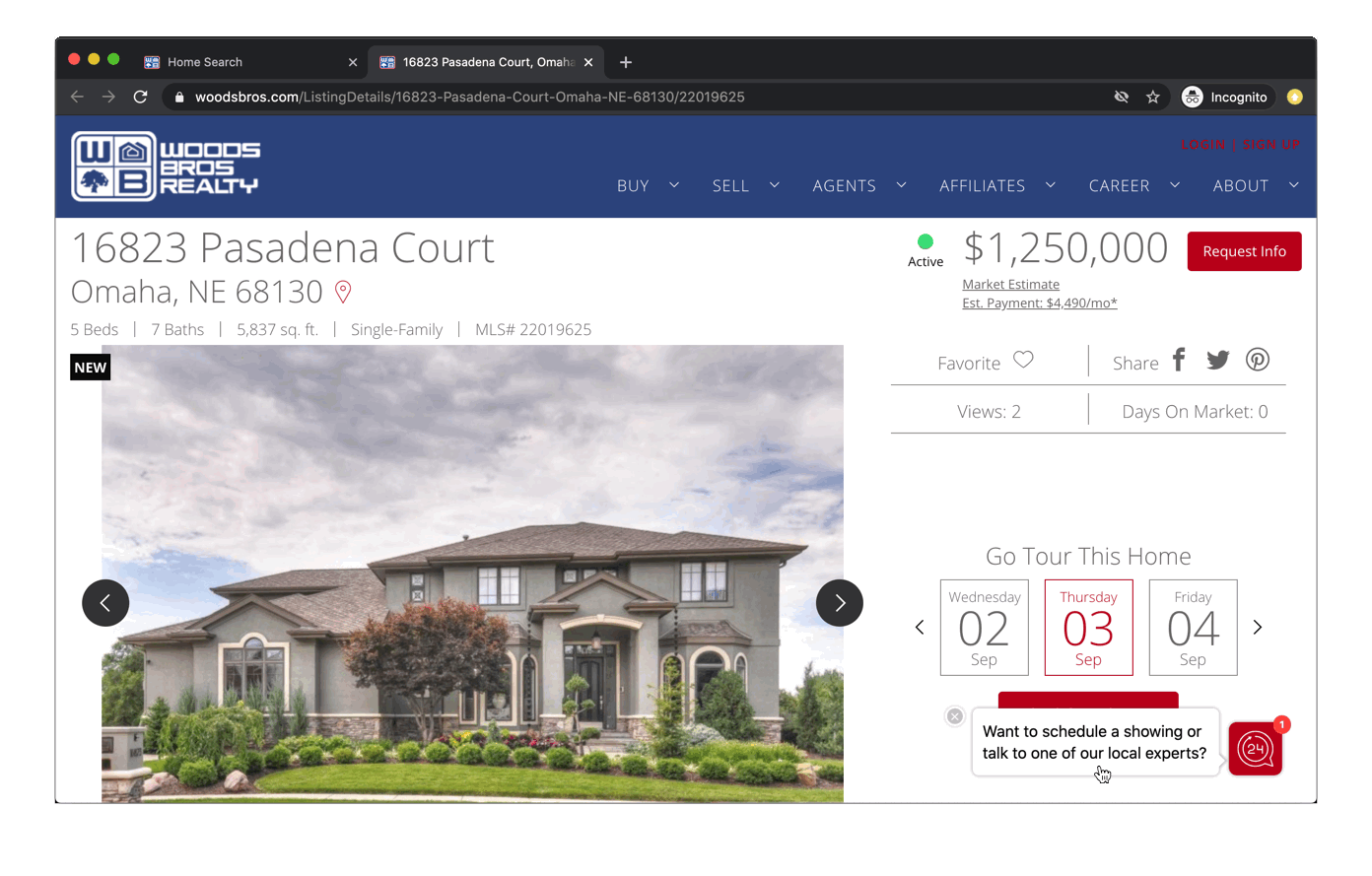Image resolution: width=1372 pixels, height=876 pixels.
Task: Select the Wednesday 02 Sep tour date
Action: tap(984, 627)
